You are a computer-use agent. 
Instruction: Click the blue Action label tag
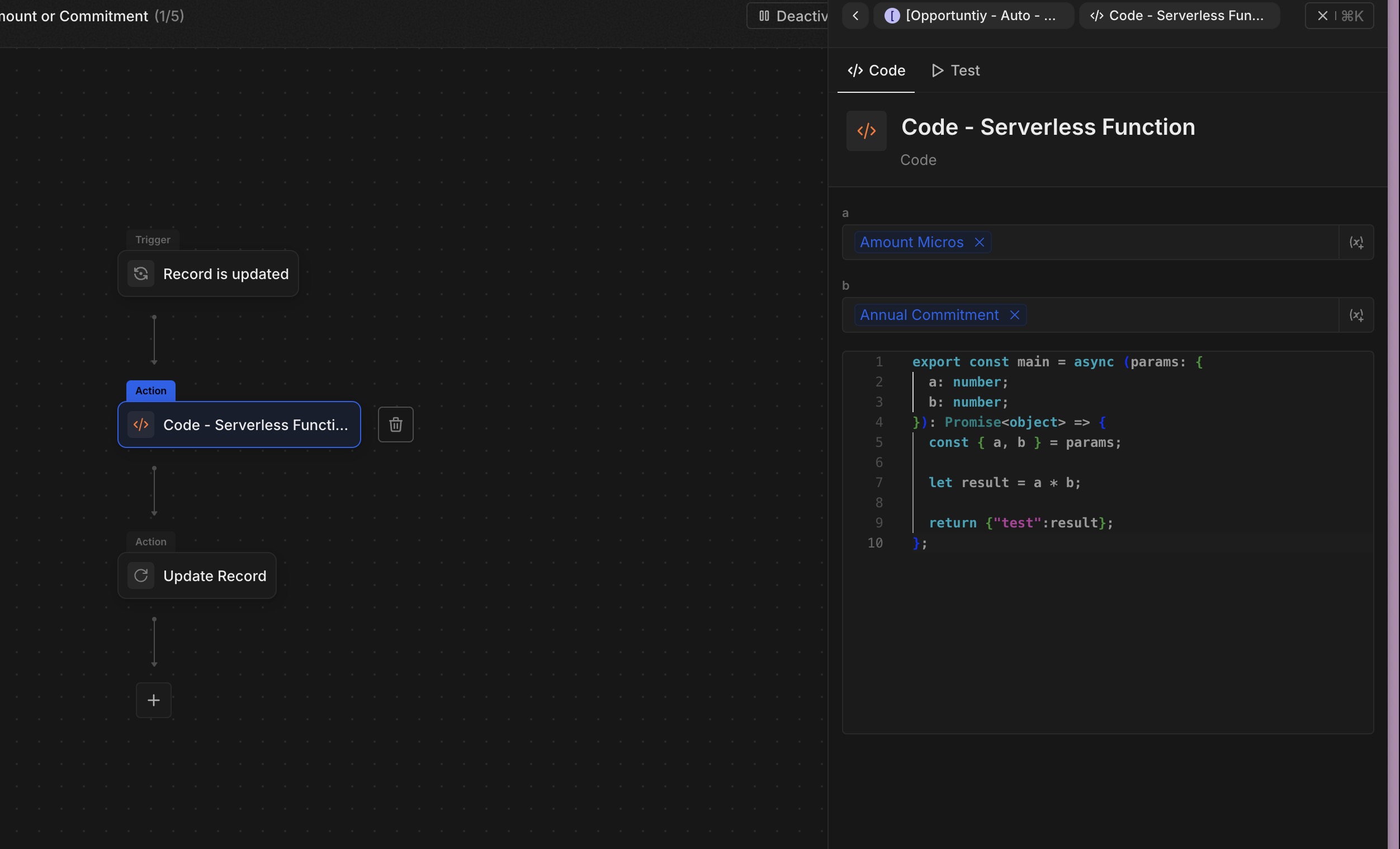click(x=150, y=390)
